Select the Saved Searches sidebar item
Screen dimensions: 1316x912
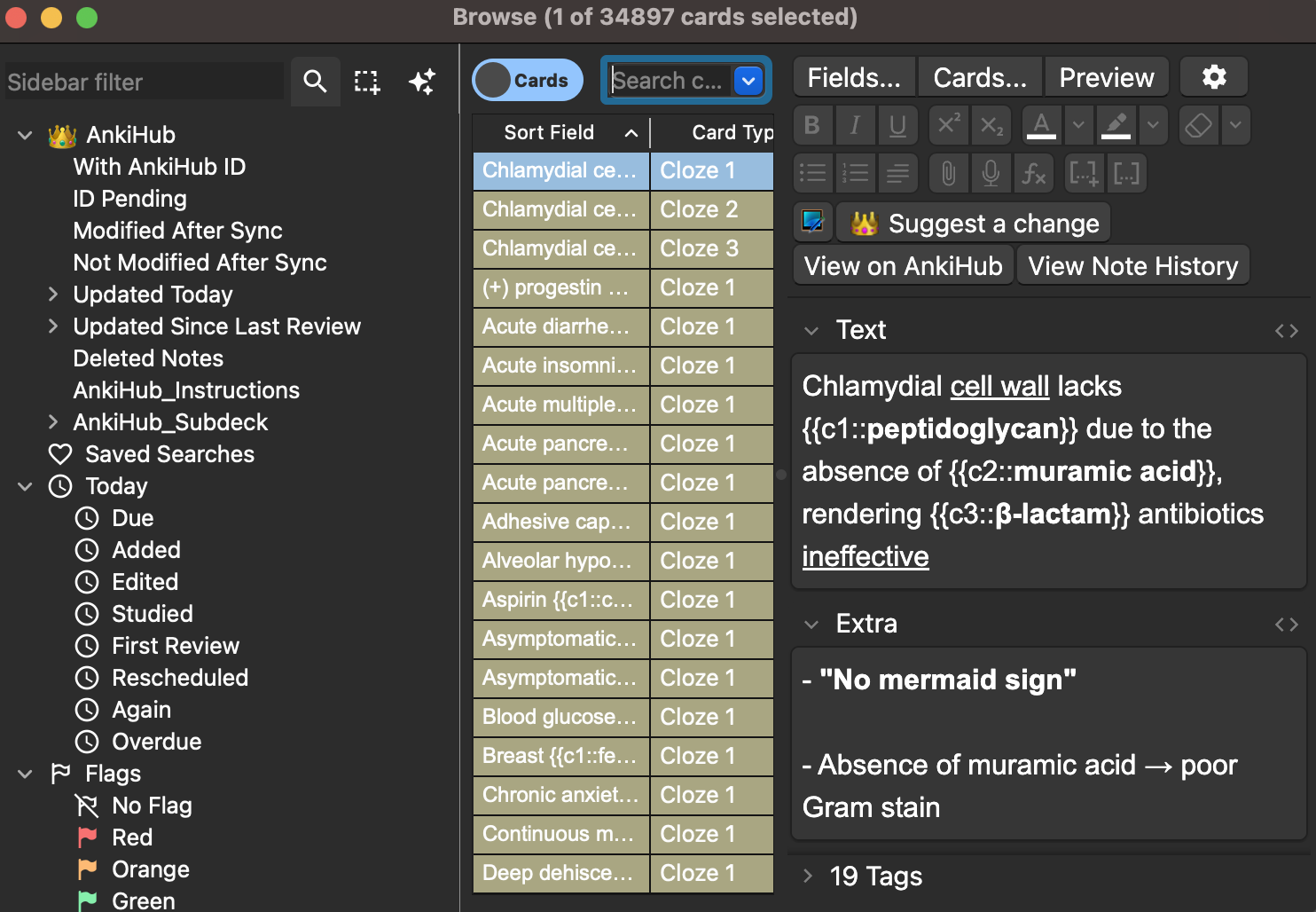coord(169,454)
